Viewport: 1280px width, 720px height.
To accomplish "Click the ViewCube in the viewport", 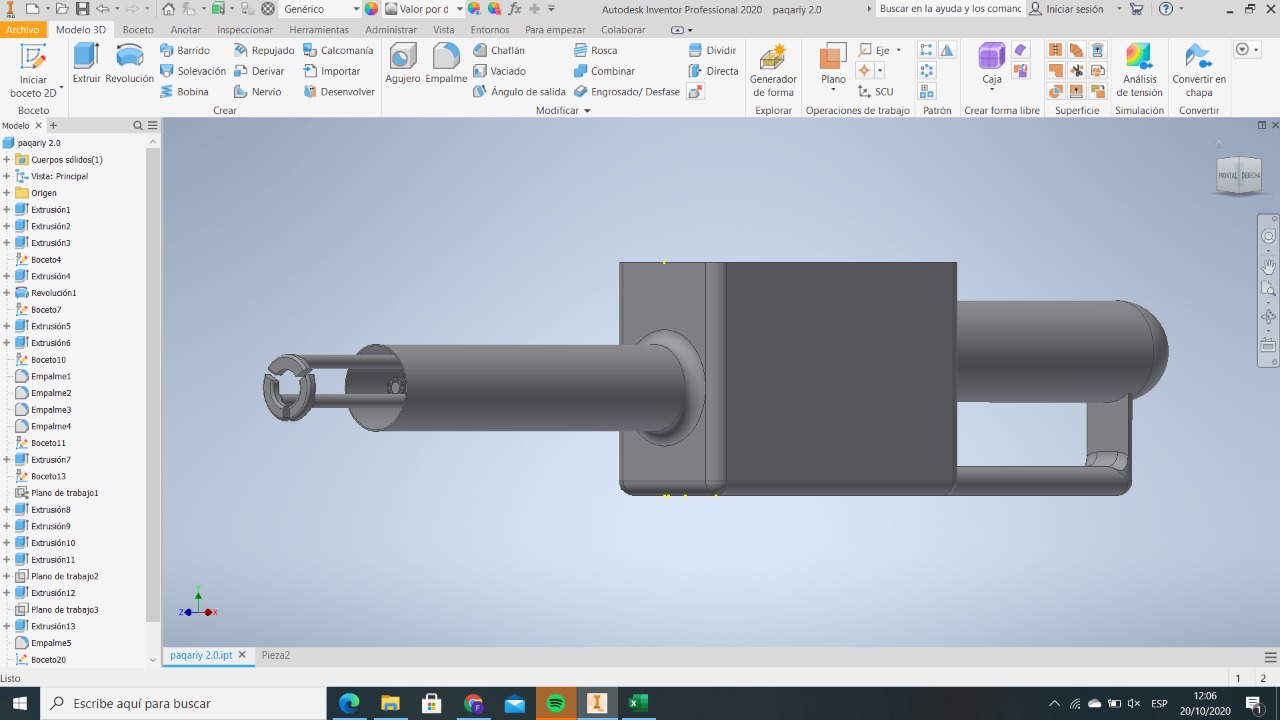I will (1239, 175).
